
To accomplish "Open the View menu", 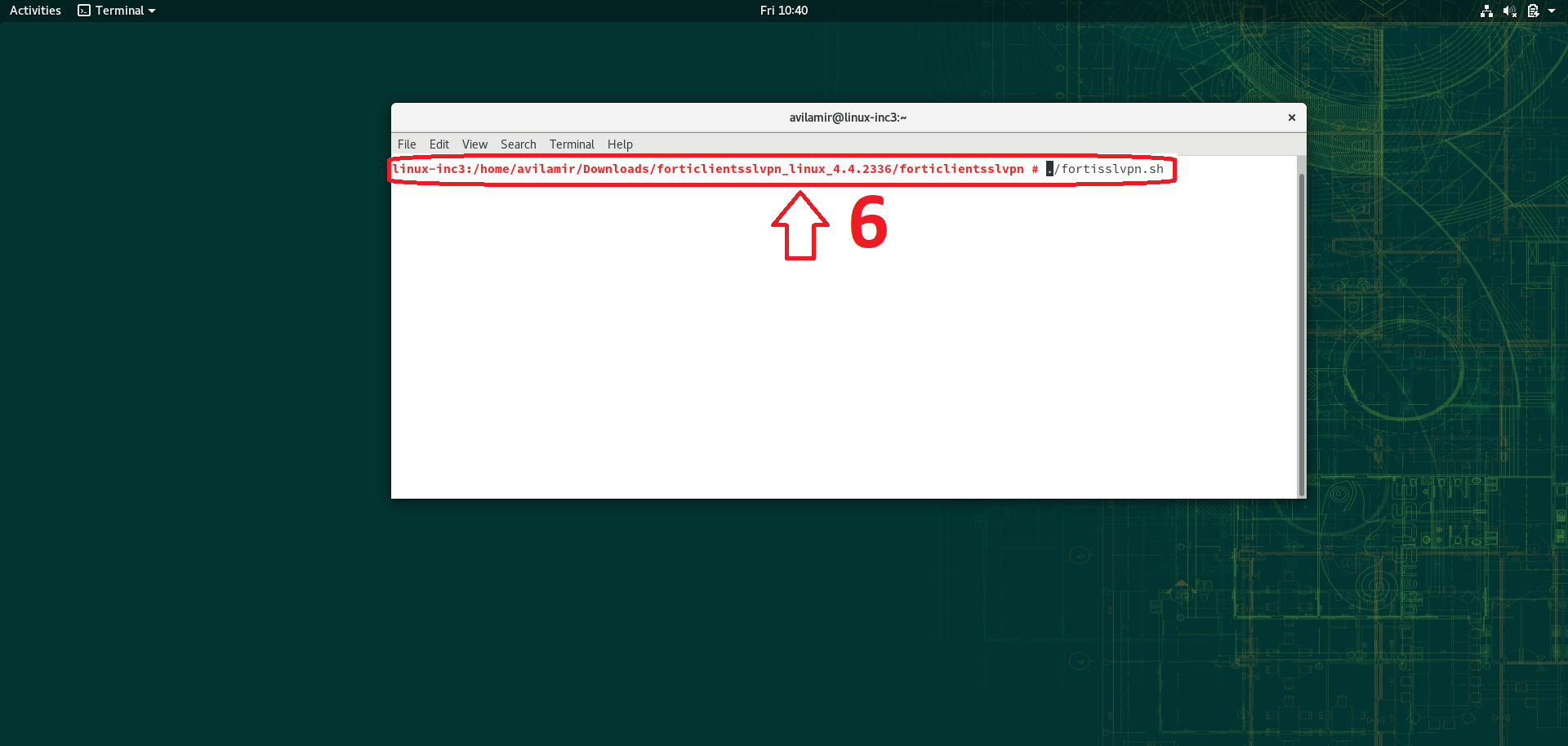I will pos(474,144).
